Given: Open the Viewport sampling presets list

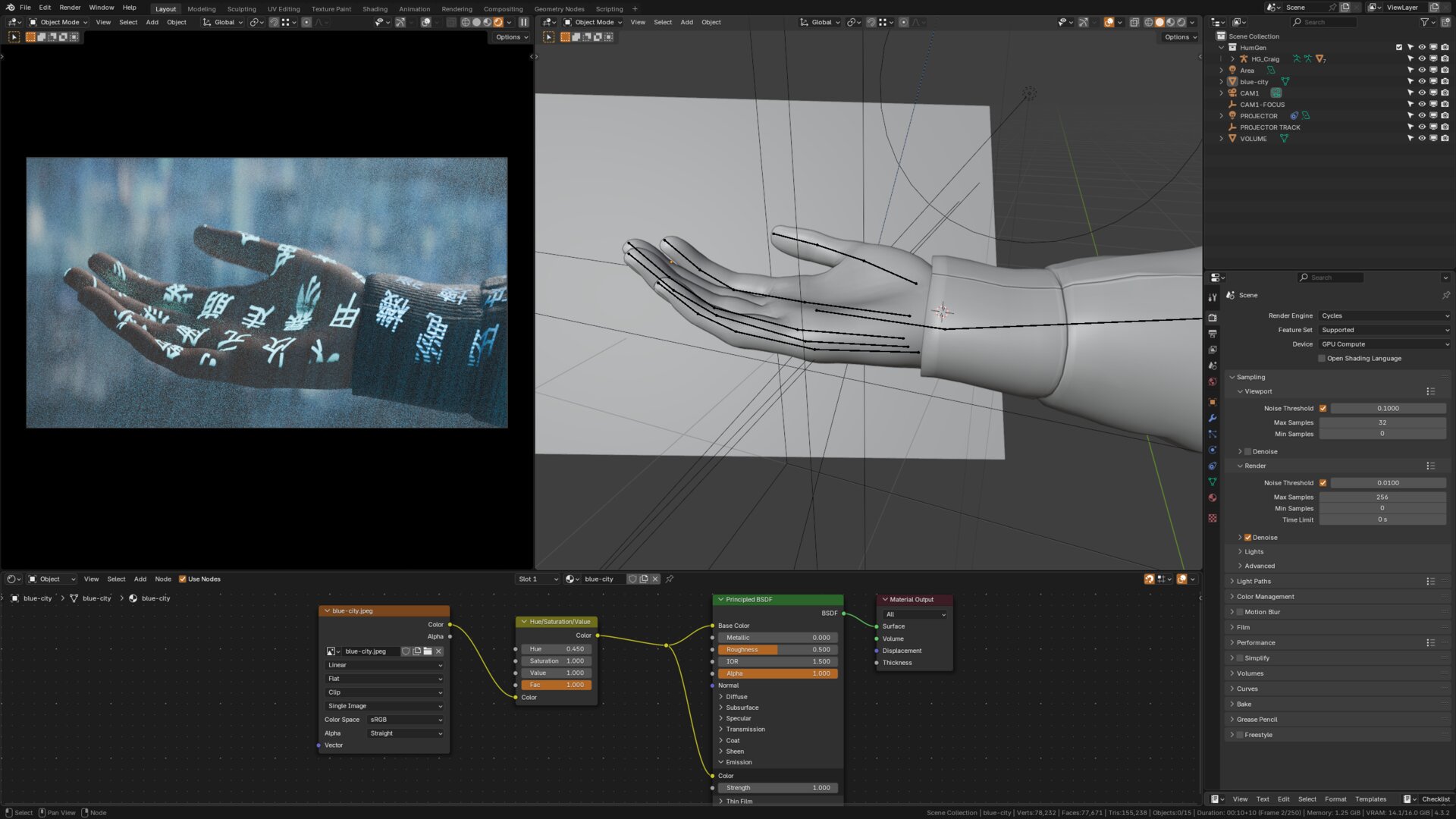Looking at the screenshot, I should 1430,391.
